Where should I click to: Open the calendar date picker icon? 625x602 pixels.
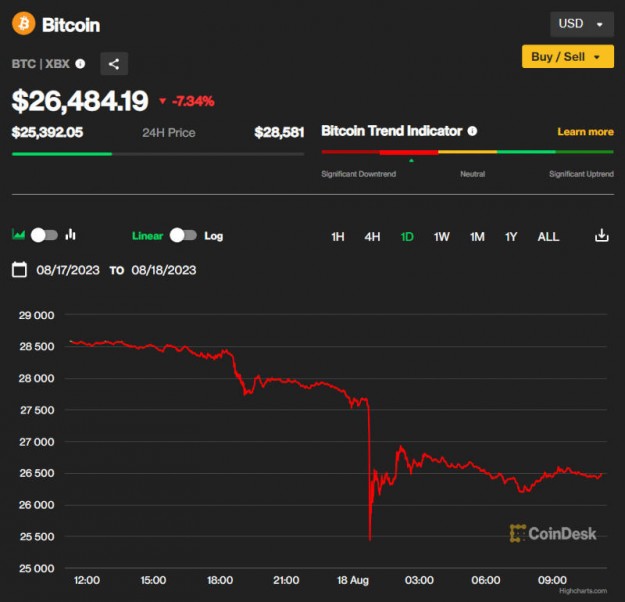pos(19,270)
